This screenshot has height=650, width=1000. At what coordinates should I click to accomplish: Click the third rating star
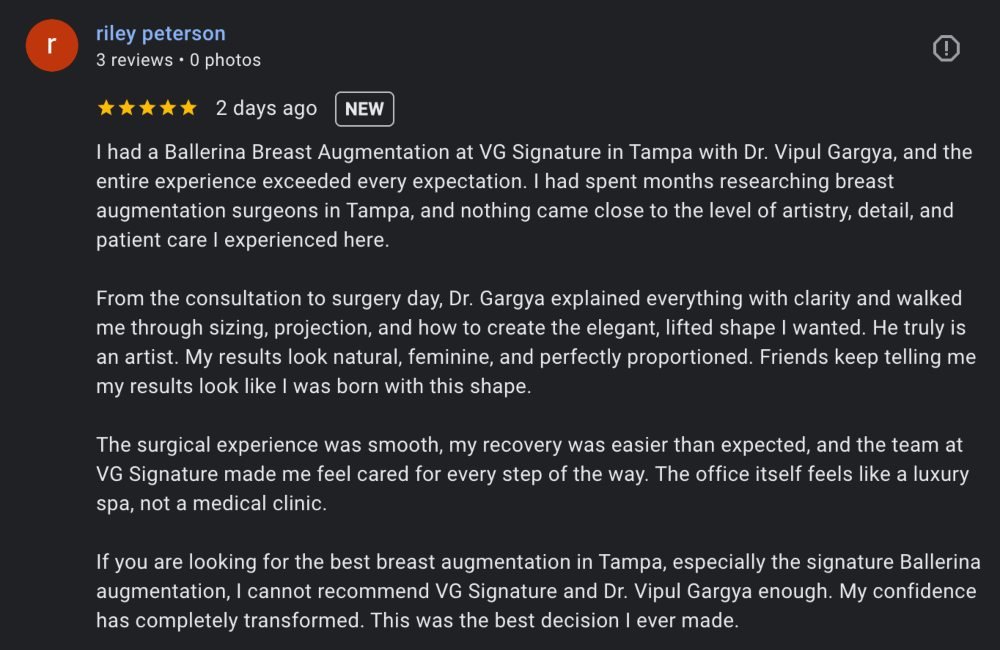pos(147,108)
